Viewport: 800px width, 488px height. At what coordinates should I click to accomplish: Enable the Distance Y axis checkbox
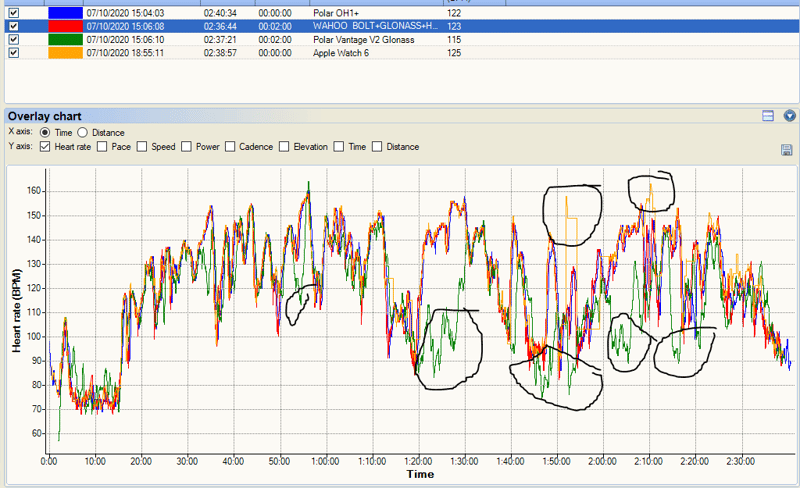click(x=377, y=147)
